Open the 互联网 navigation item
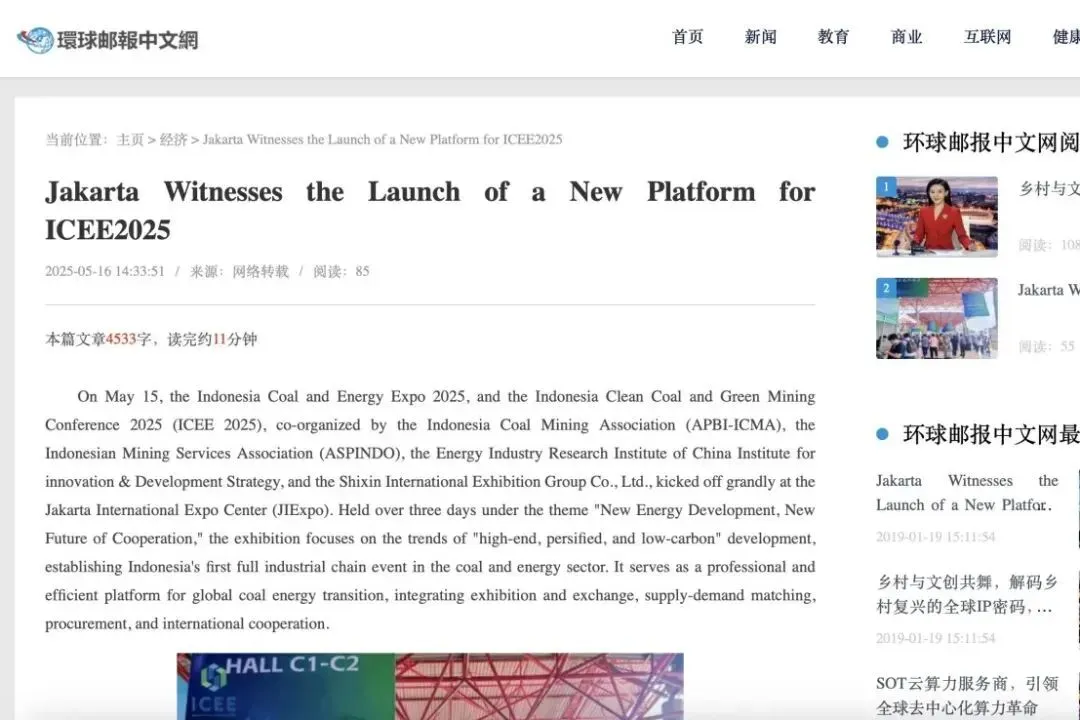The image size is (1080, 720). click(988, 37)
